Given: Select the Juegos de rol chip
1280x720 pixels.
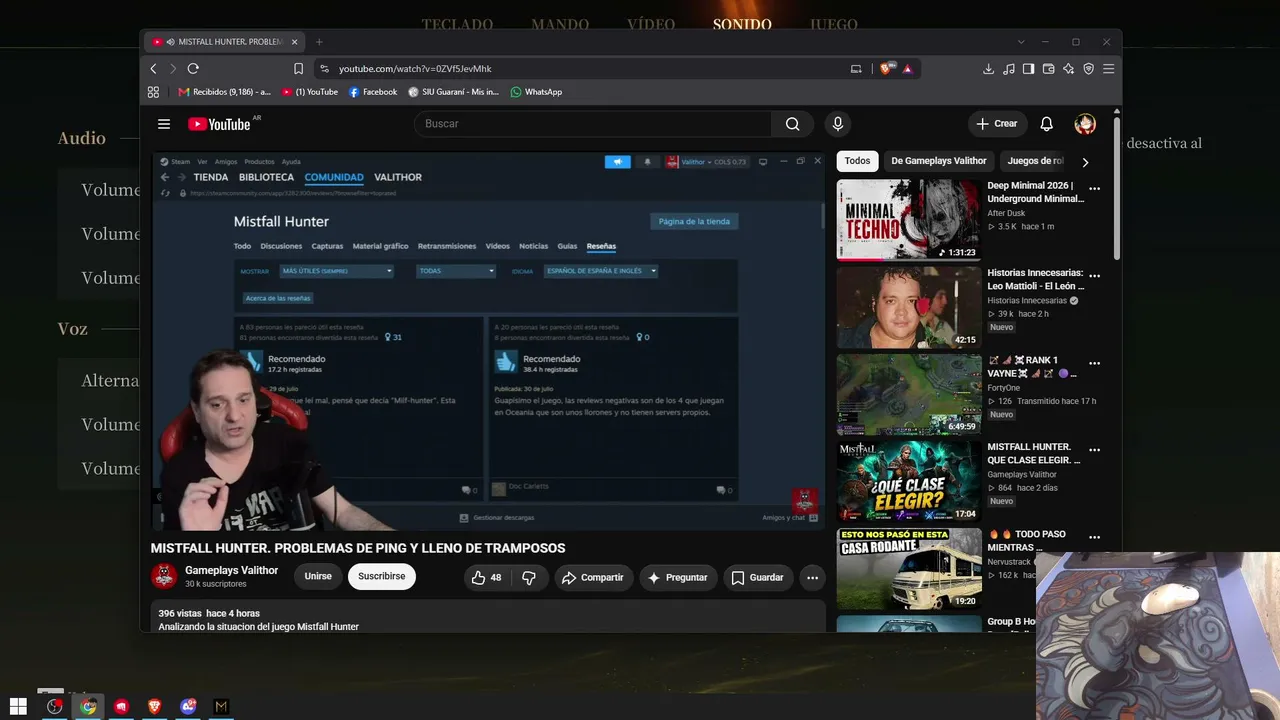Looking at the screenshot, I should click(x=1035, y=161).
